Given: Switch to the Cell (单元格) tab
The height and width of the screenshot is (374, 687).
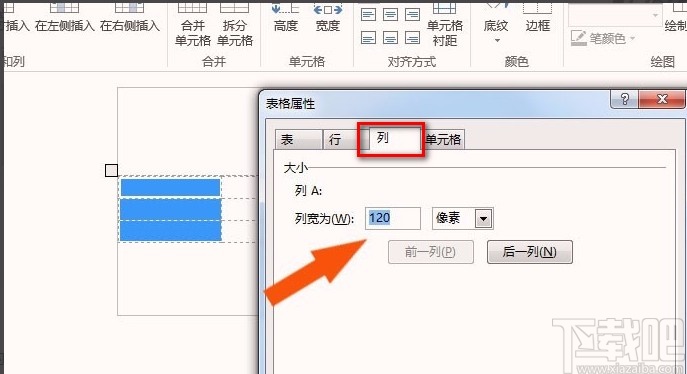Looking at the screenshot, I should (443, 140).
